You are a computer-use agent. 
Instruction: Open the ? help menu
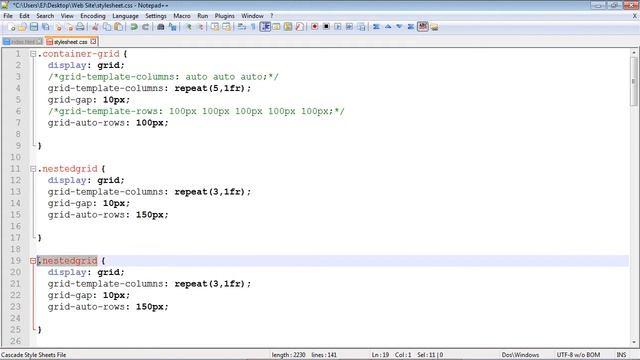[x=271, y=16]
